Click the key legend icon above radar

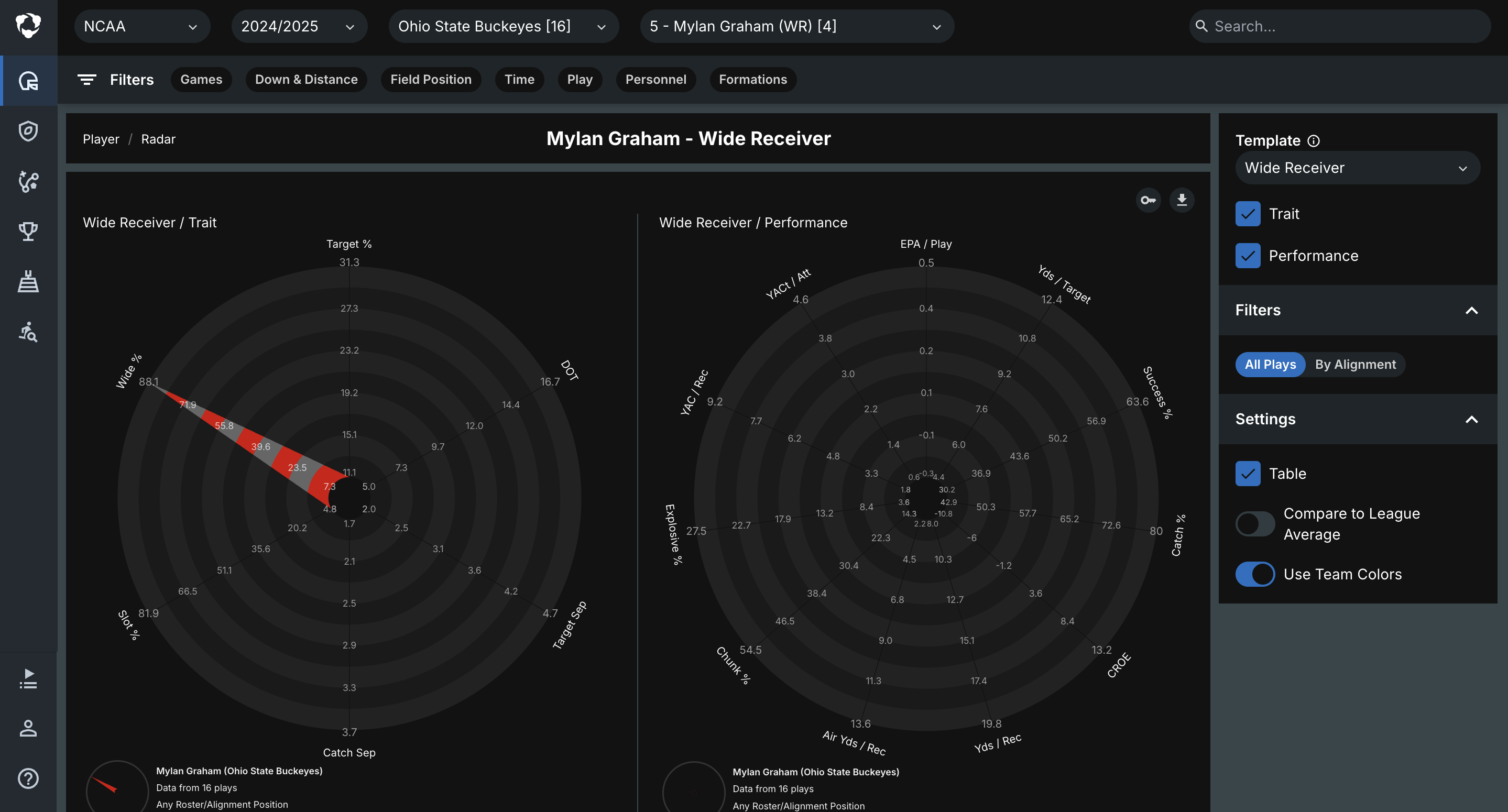tap(1148, 200)
